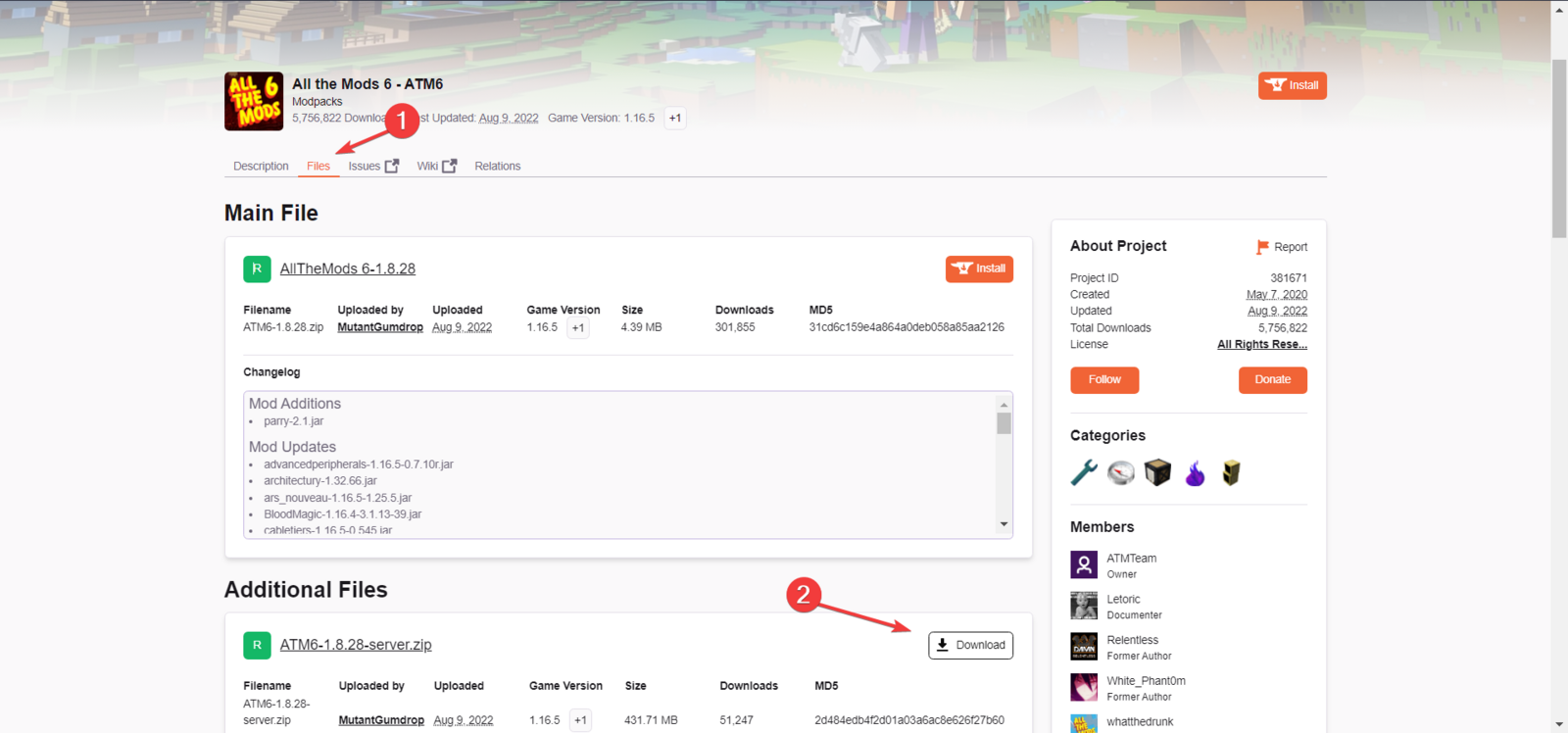The height and width of the screenshot is (733, 1568).
Task: Open the AllTheMods 6-1.8.28 file link
Action: 347,269
